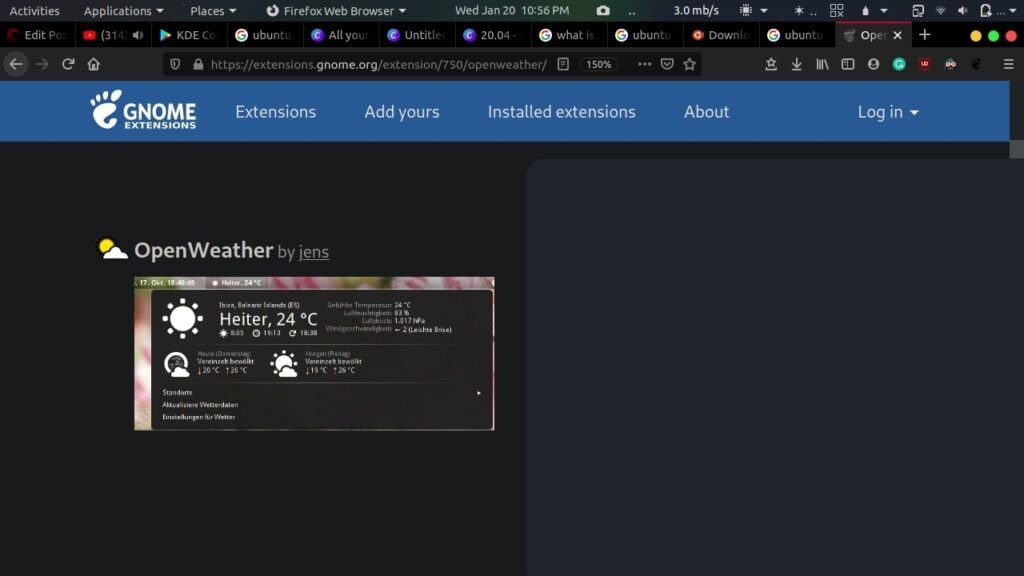Switch to the Edit Post tab
1024x576 pixels.
(37, 35)
